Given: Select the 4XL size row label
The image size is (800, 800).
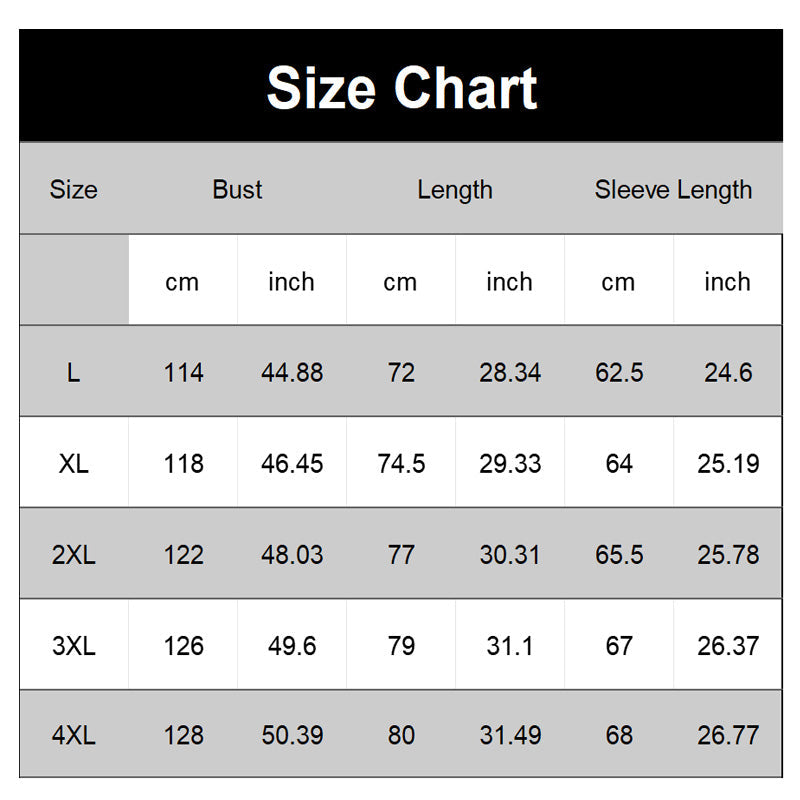Looking at the screenshot, I should (x=73, y=736).
